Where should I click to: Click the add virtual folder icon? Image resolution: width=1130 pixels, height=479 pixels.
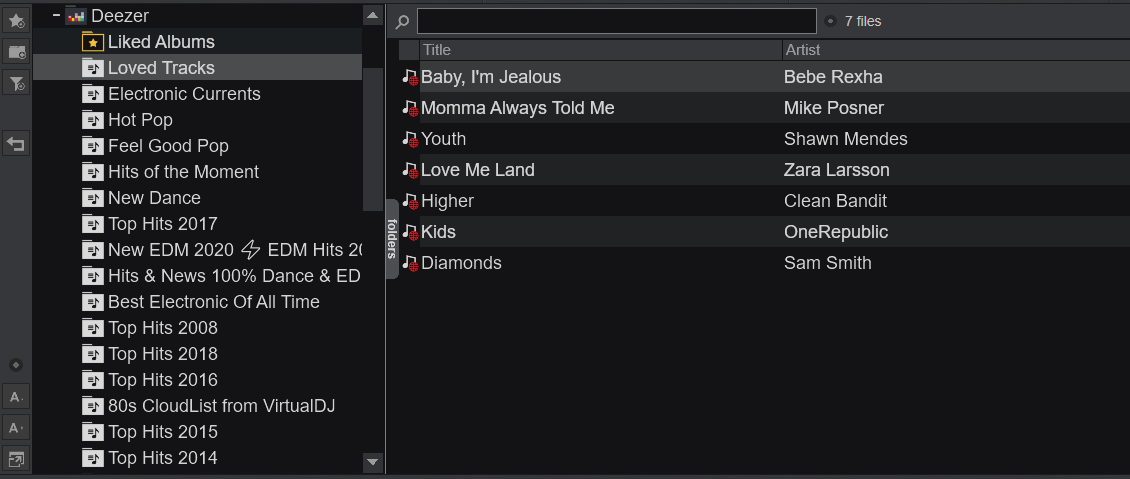pyautogui.click(x=16, y=51)
